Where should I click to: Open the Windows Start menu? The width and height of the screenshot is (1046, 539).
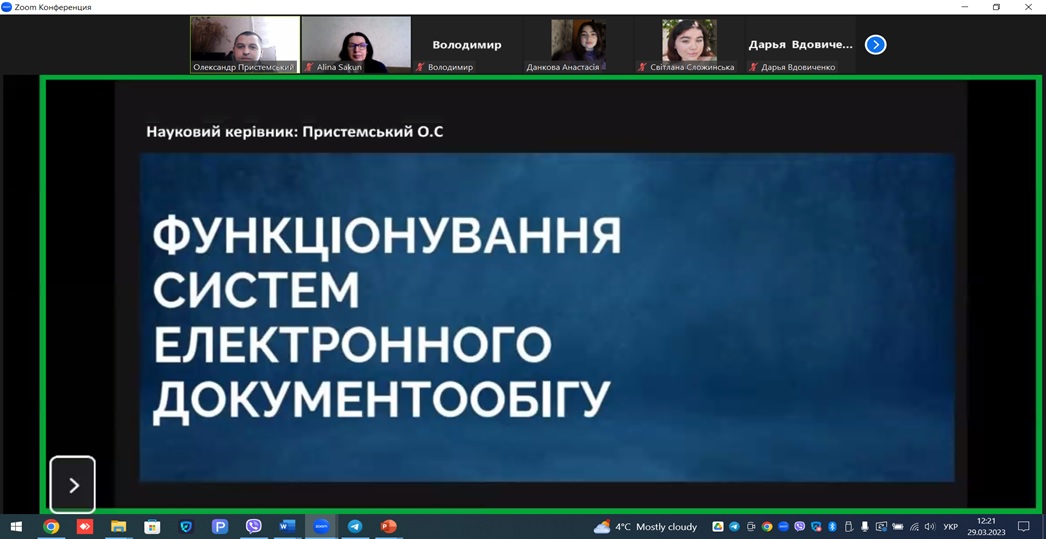pos(16,526)
